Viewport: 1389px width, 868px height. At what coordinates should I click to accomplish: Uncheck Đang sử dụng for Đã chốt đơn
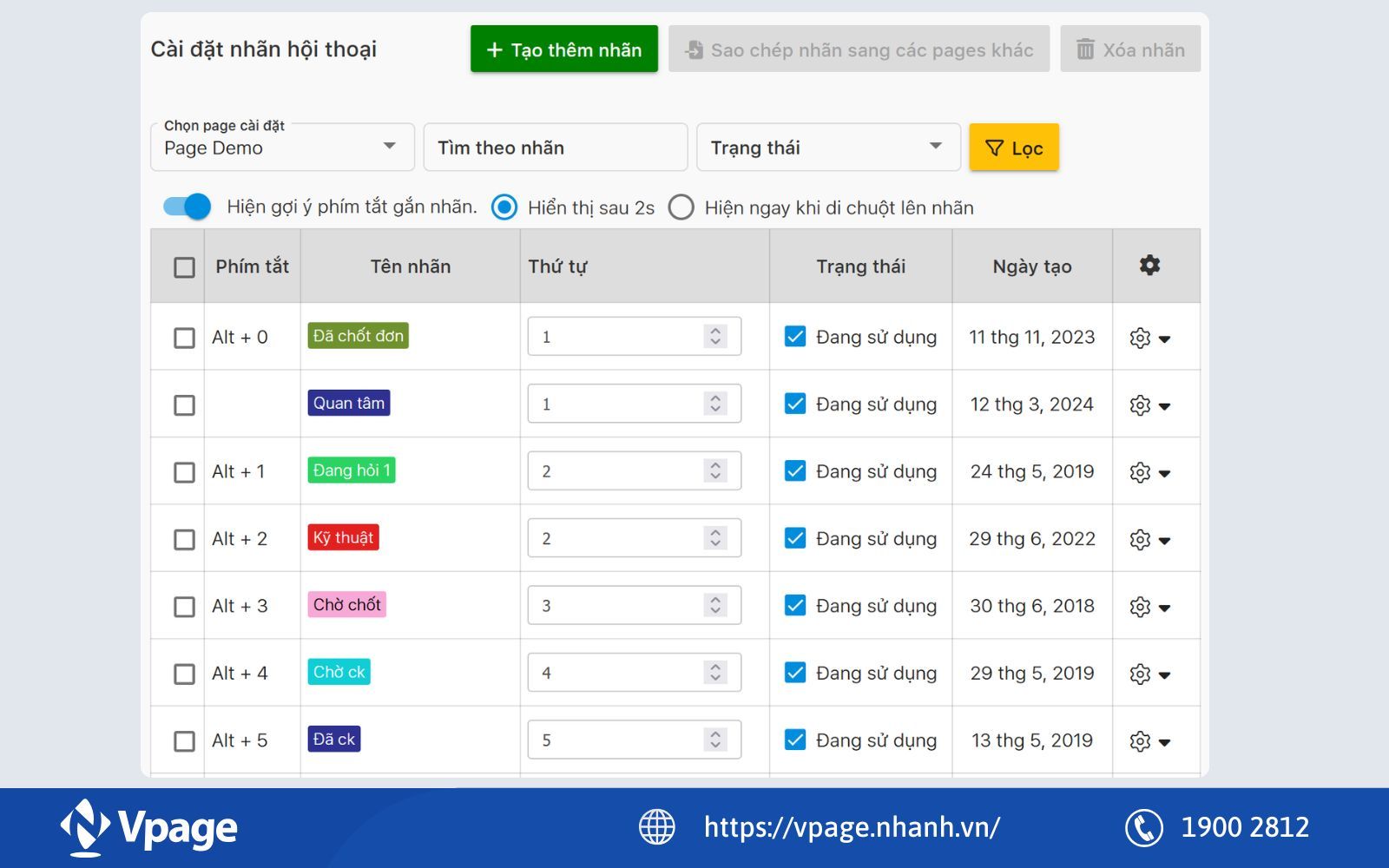tap(795, 336)
